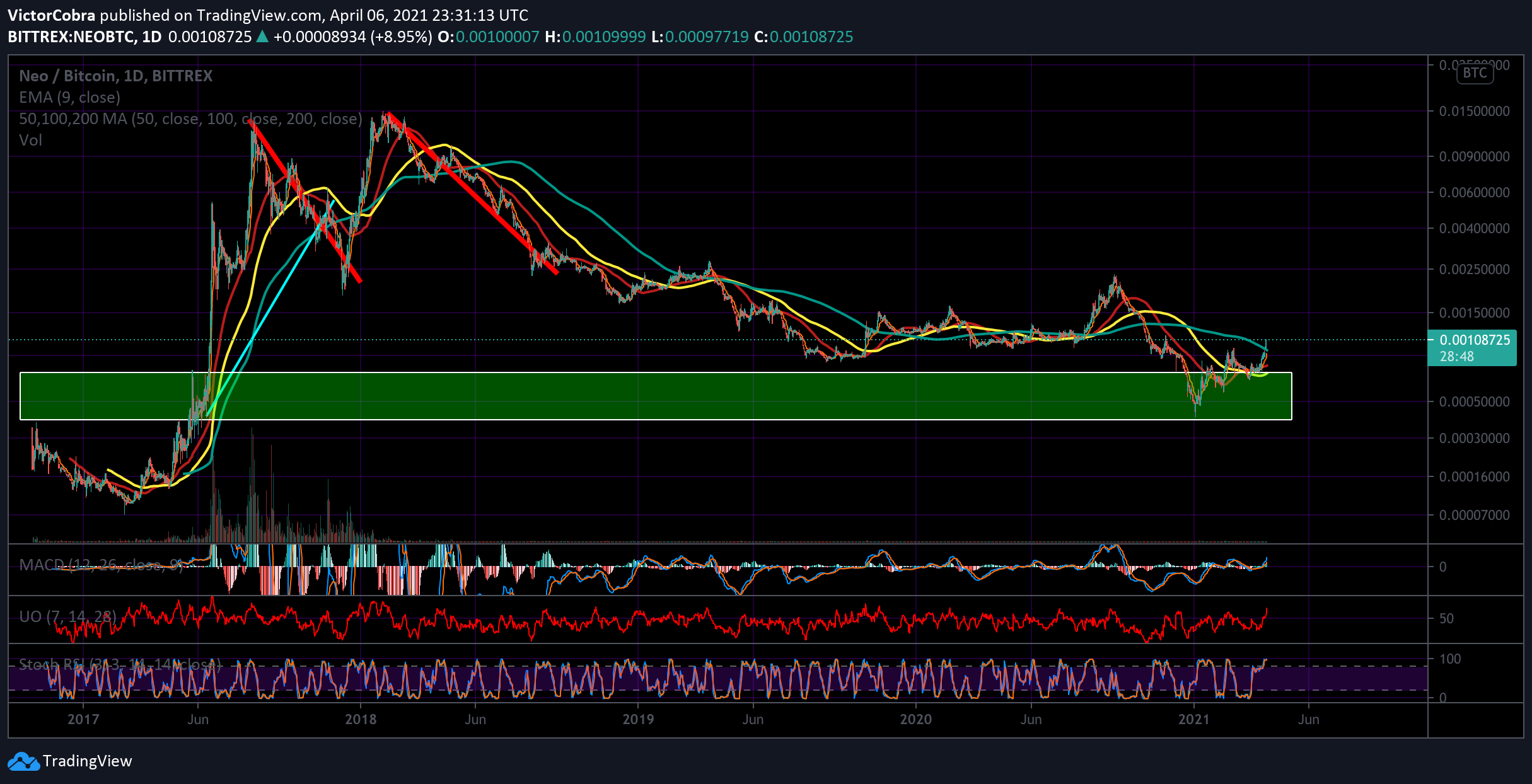Click the Stoch RSI indicator label
Screen dimensions: 1532x784
tap(120, 664)
